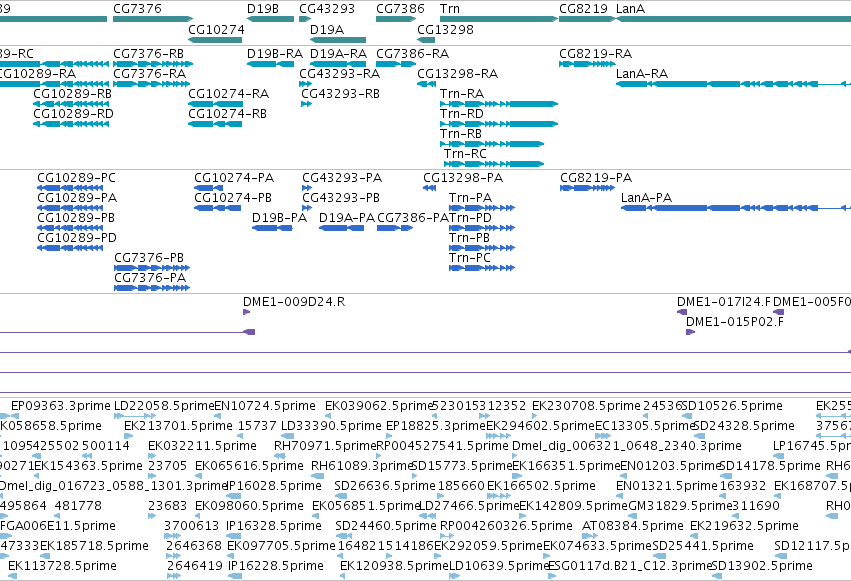Click the Trn gene name without suffix

click(x=450, y=9)
